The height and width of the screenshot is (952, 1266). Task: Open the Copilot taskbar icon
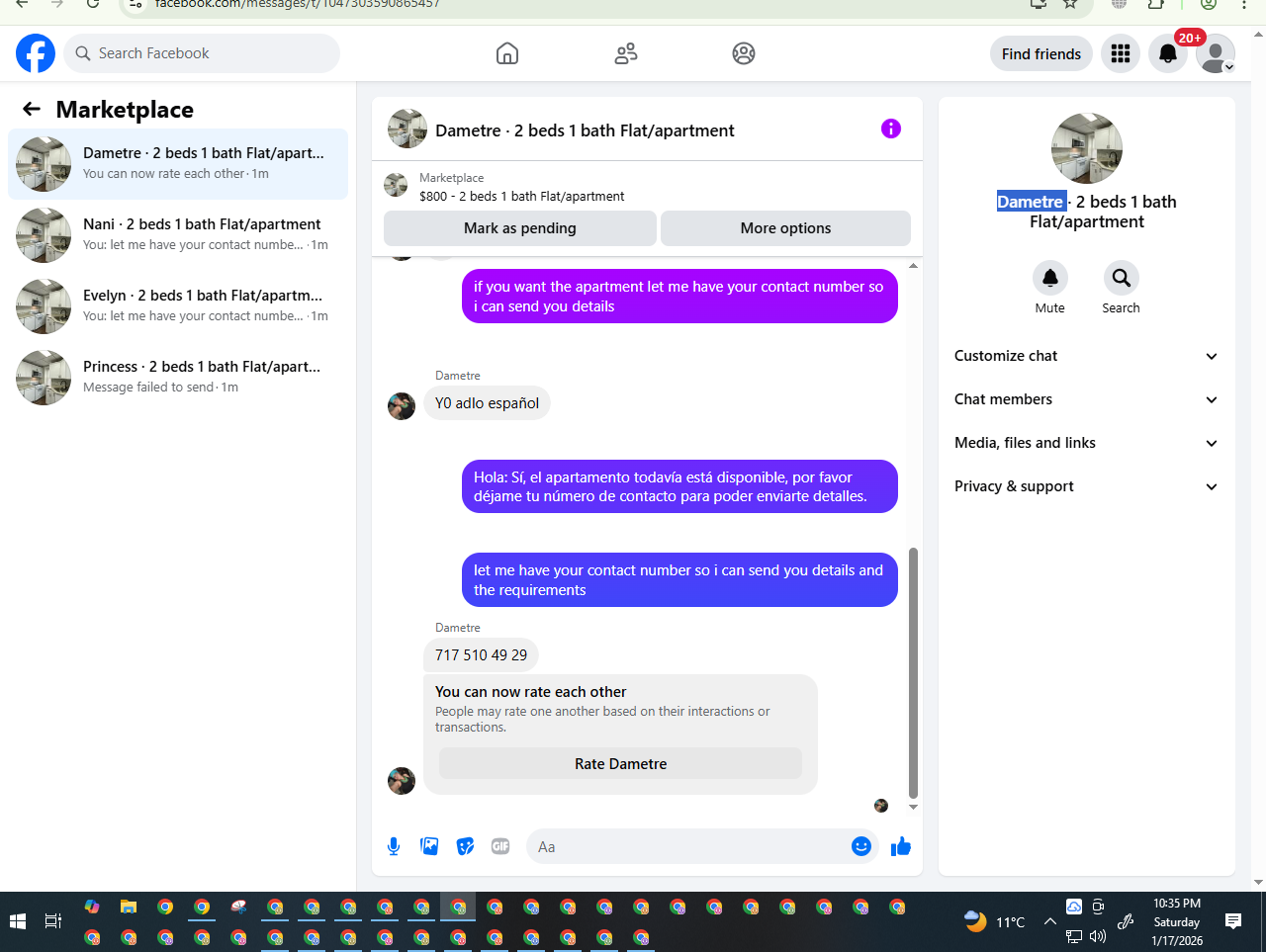pyautogui.click(x=92, y=907)
